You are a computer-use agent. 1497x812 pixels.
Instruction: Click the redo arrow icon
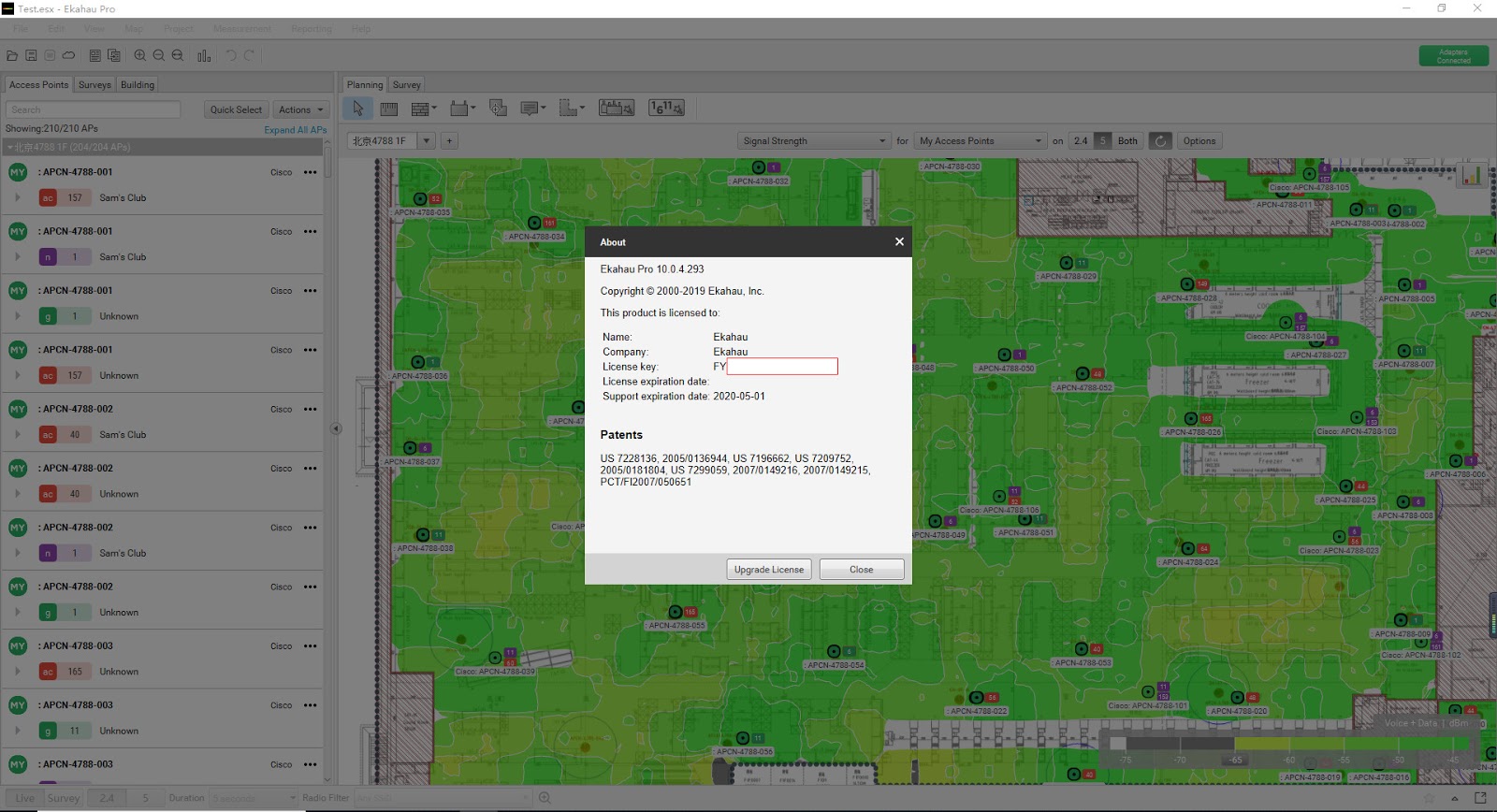coord(250,56)
